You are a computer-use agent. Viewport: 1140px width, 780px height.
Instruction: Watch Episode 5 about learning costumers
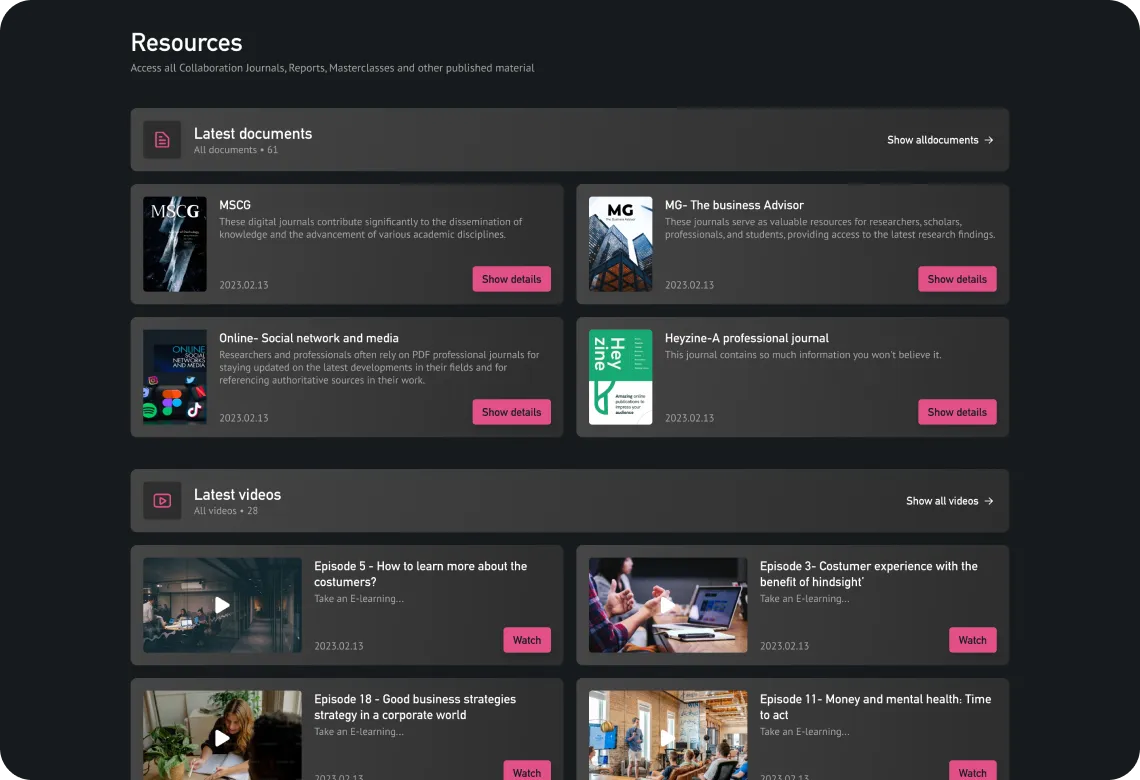click(527, 640)
